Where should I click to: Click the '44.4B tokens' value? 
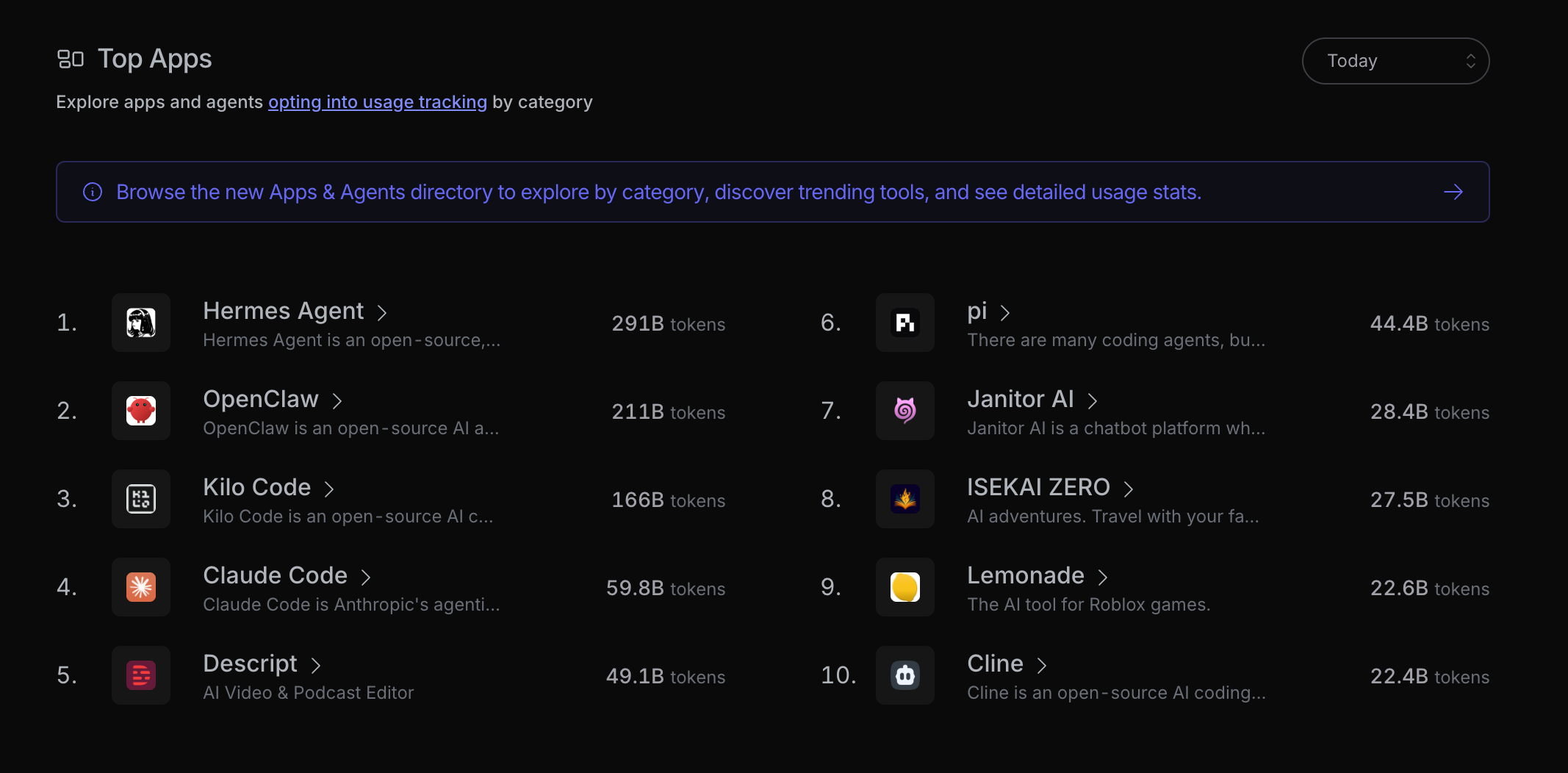tap(1430, 324)
